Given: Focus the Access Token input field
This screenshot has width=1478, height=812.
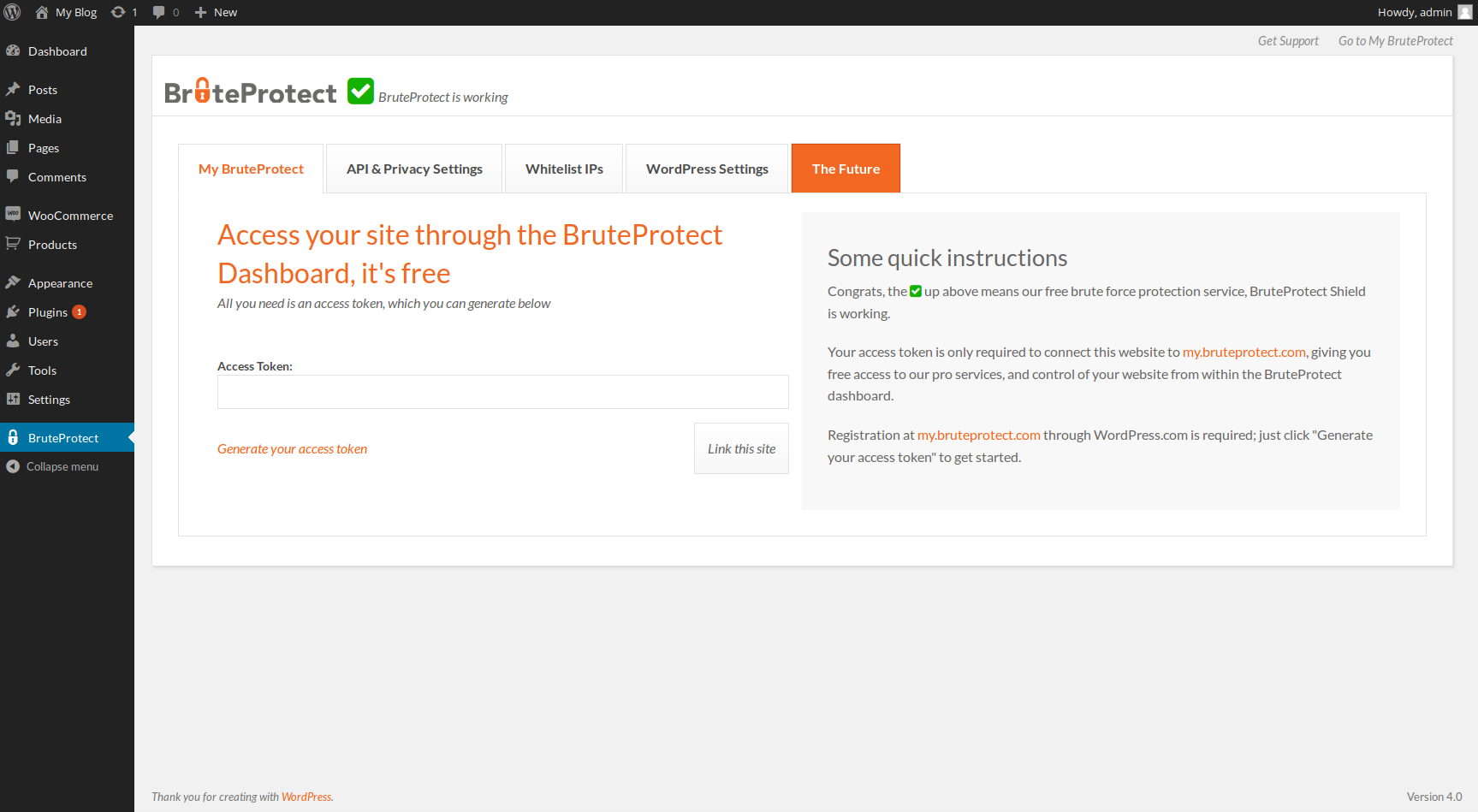Looking at the screenshot, I should pos(503,392).
